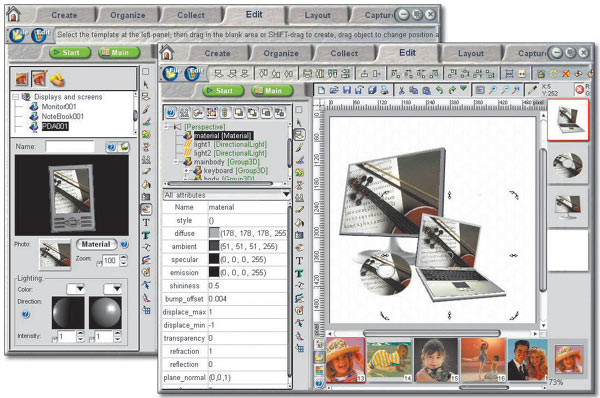Click the Paste icon in the toolbar
The width and height of the screenshot is (600, 398).
[x=426, y=90]
